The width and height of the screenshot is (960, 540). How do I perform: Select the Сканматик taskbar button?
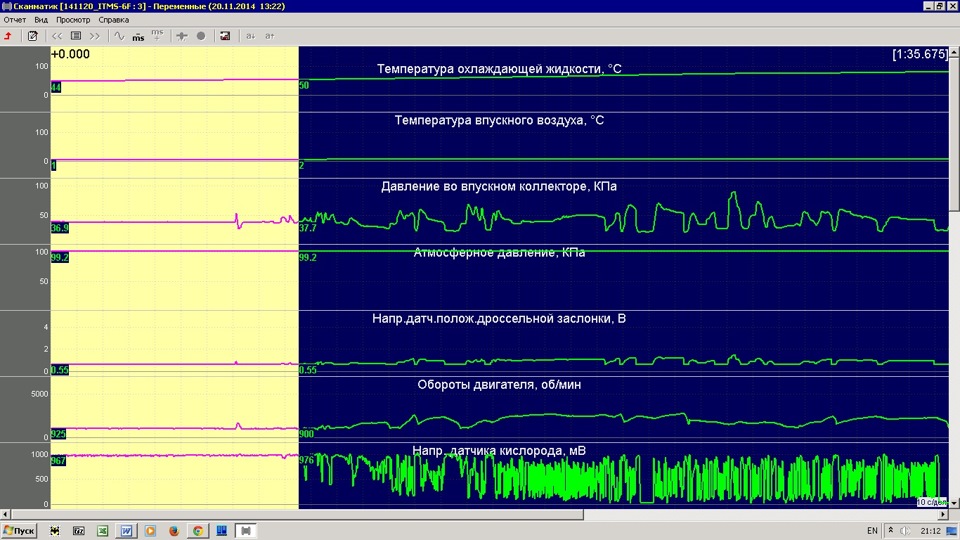[246, 531]
